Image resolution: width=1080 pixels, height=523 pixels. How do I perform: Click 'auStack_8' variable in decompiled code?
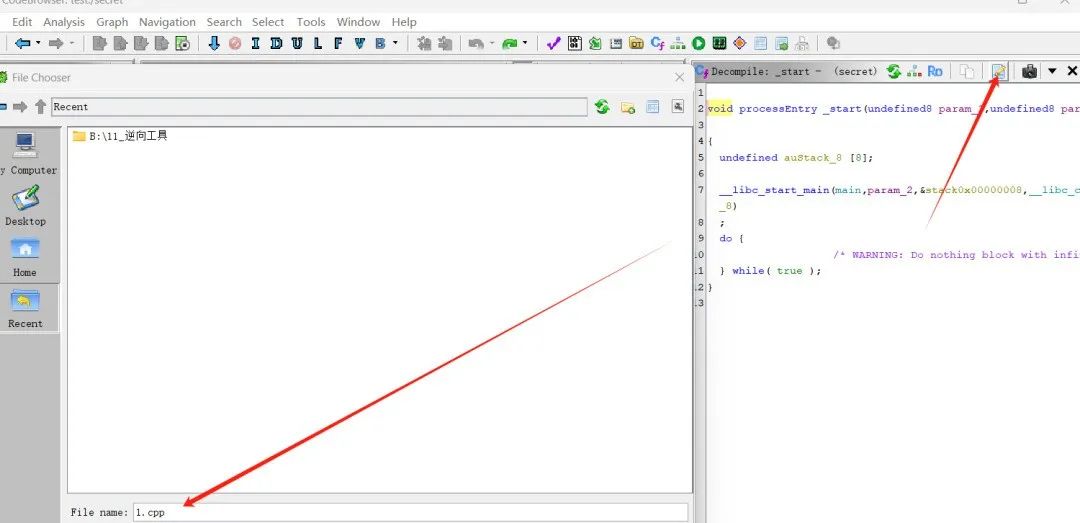coord(813,157)
